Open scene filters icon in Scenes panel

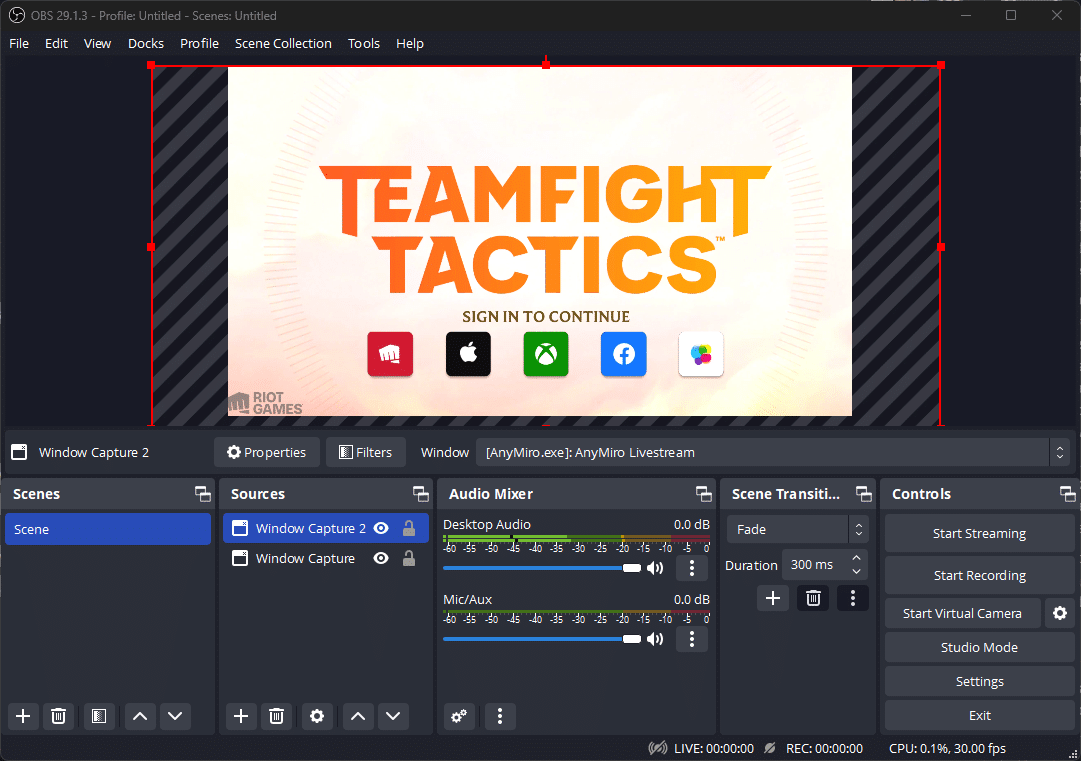[99, 716]
